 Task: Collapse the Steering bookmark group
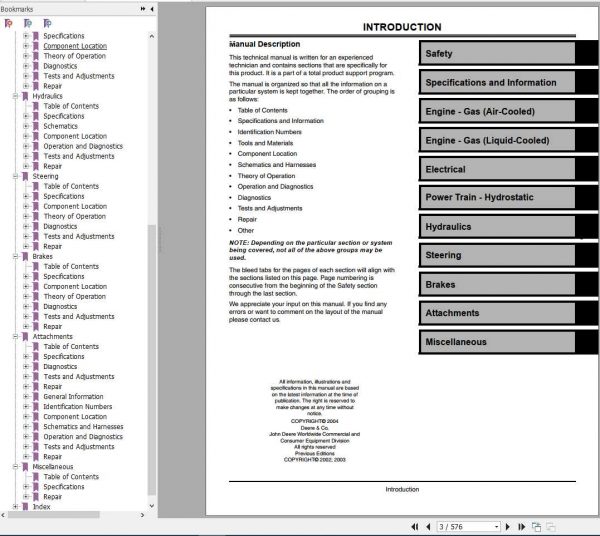(x=15, y=176)
